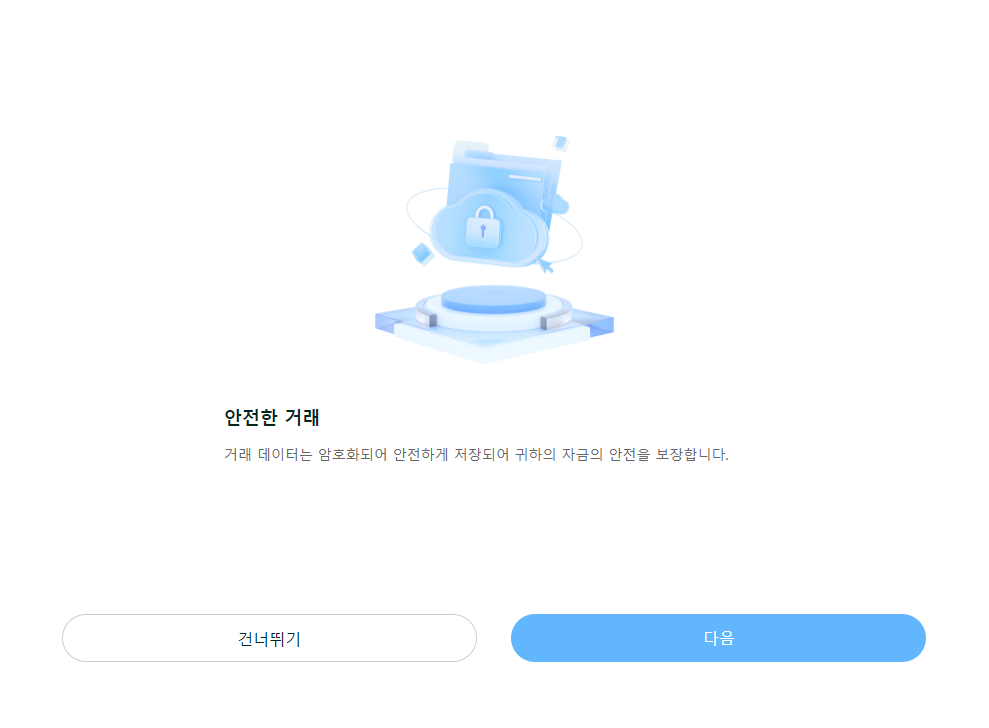Click the white line on the folder front
Viewport: 989px width, 728px height.
click(525, 177)
